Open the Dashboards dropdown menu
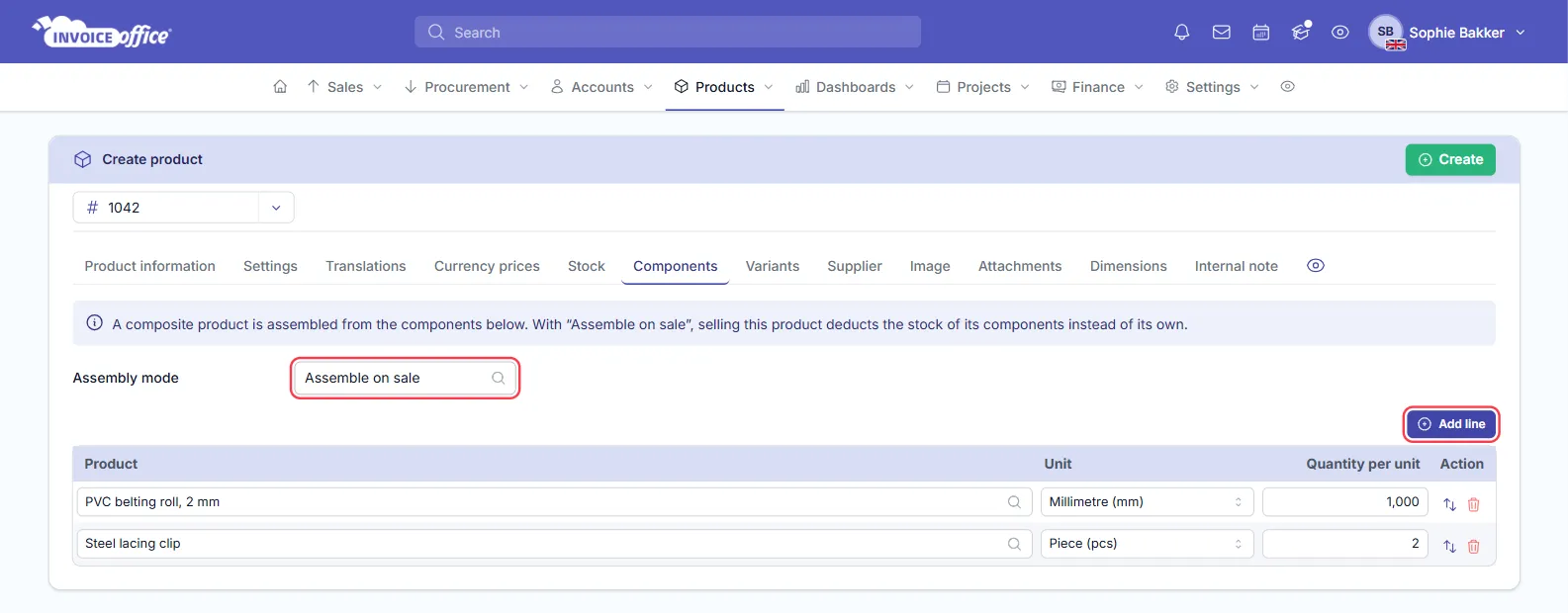This screenshot has width=1568, height=613. point(855,87)
